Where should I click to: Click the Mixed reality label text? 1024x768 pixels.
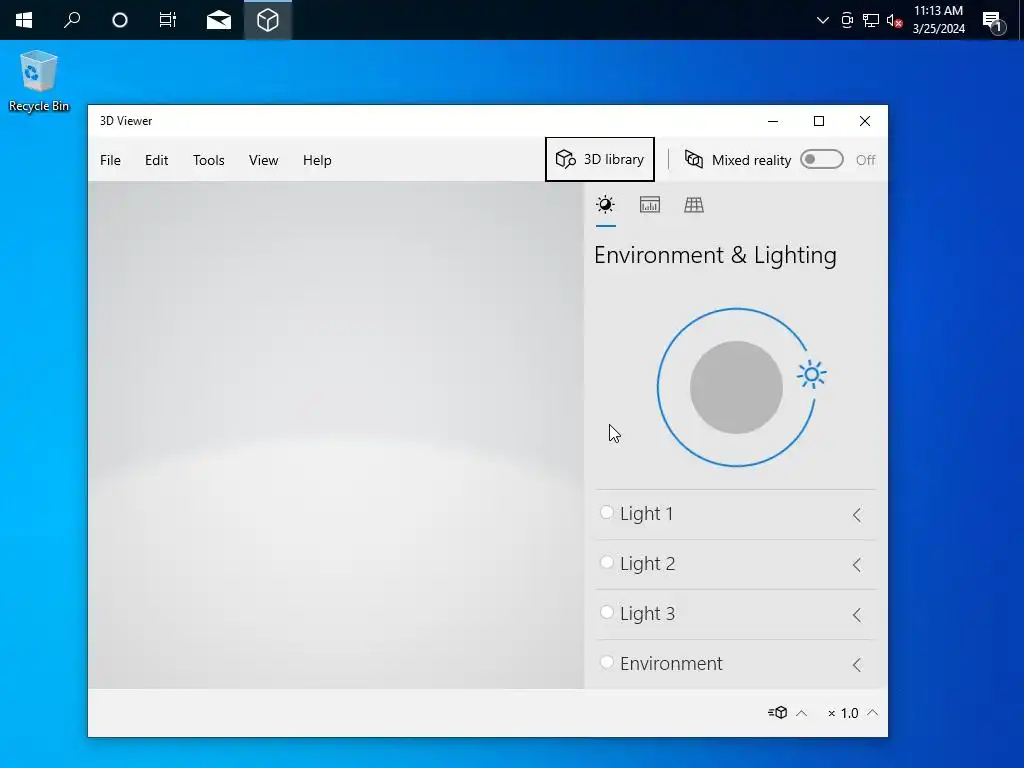pyautogui.click(x=751, y=160)
